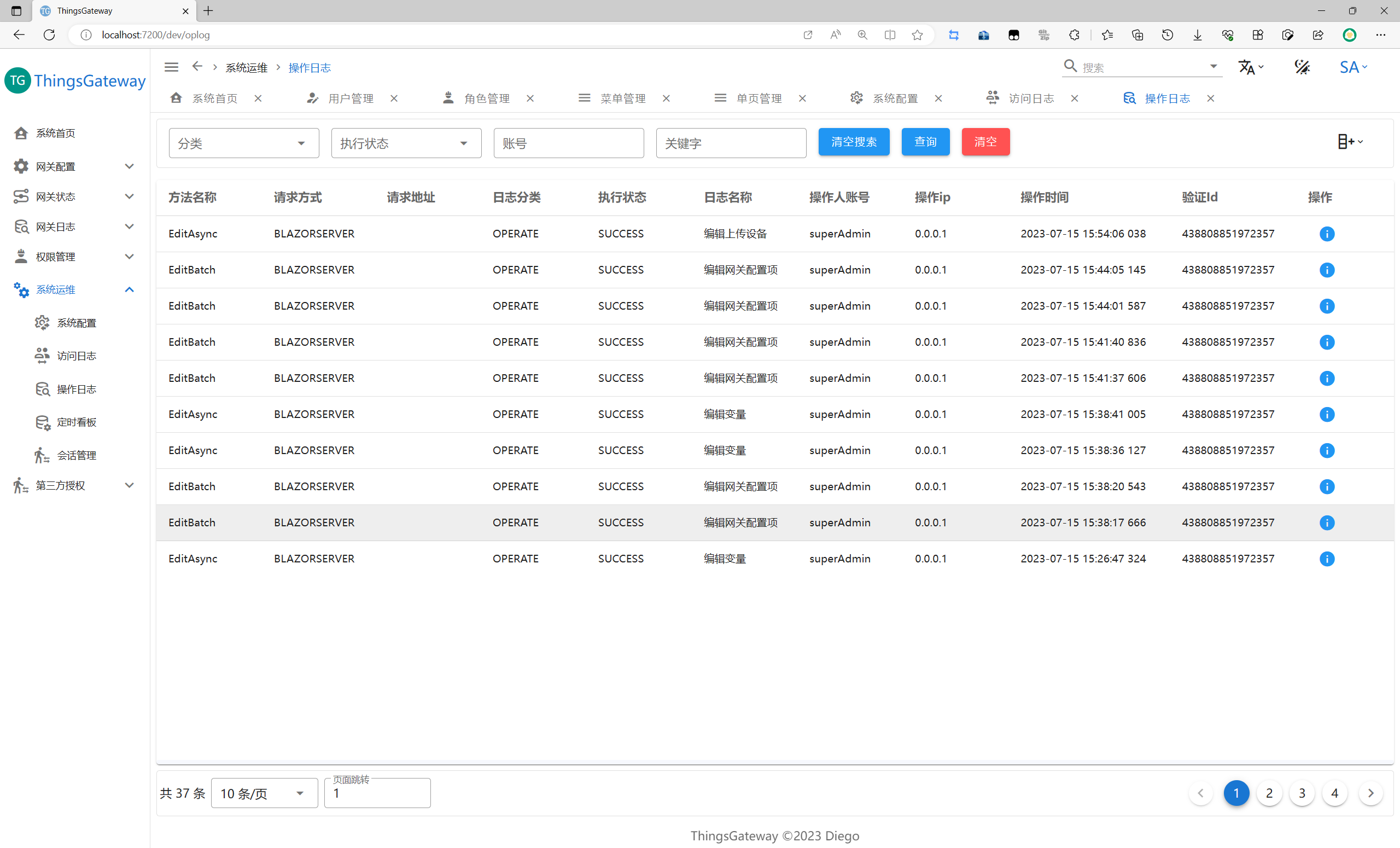This screenshot has width=1400, height=848.
Task: Click the red 清空 button
Action: point(985,142)
